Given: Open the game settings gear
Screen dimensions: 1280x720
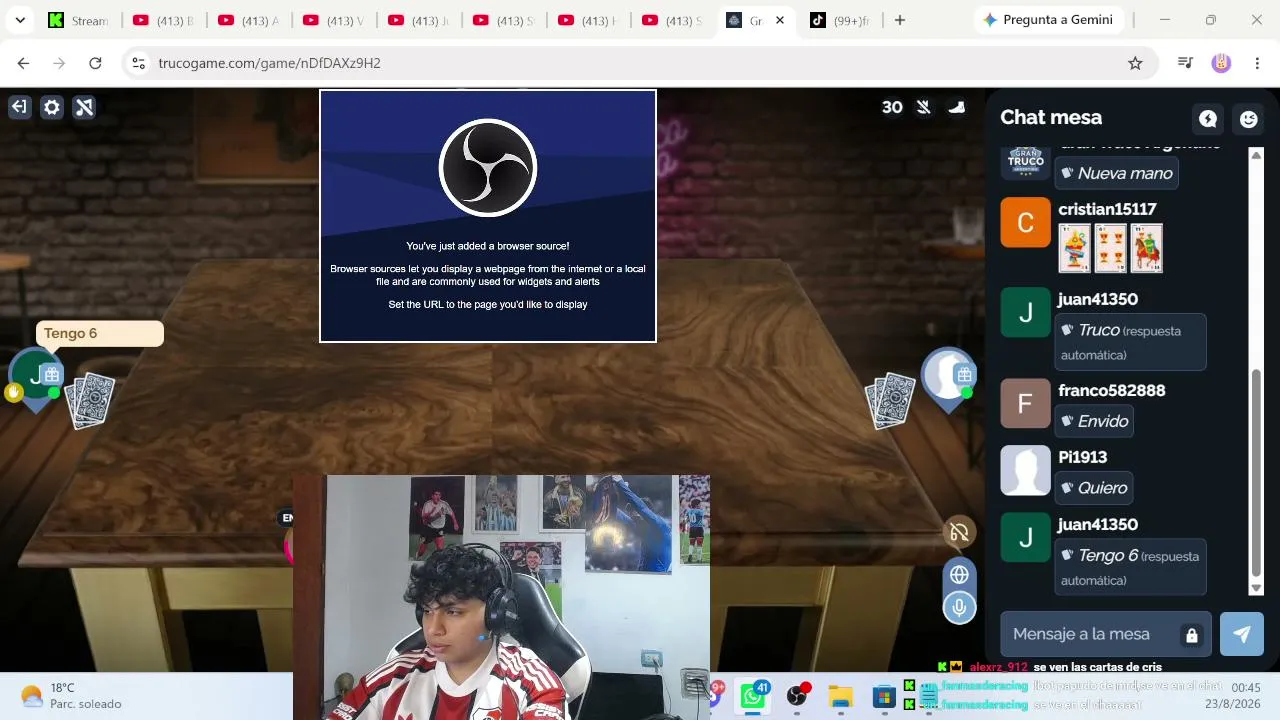Looking at the screenshot, I should pyautogui.click(x=52, y=107).
